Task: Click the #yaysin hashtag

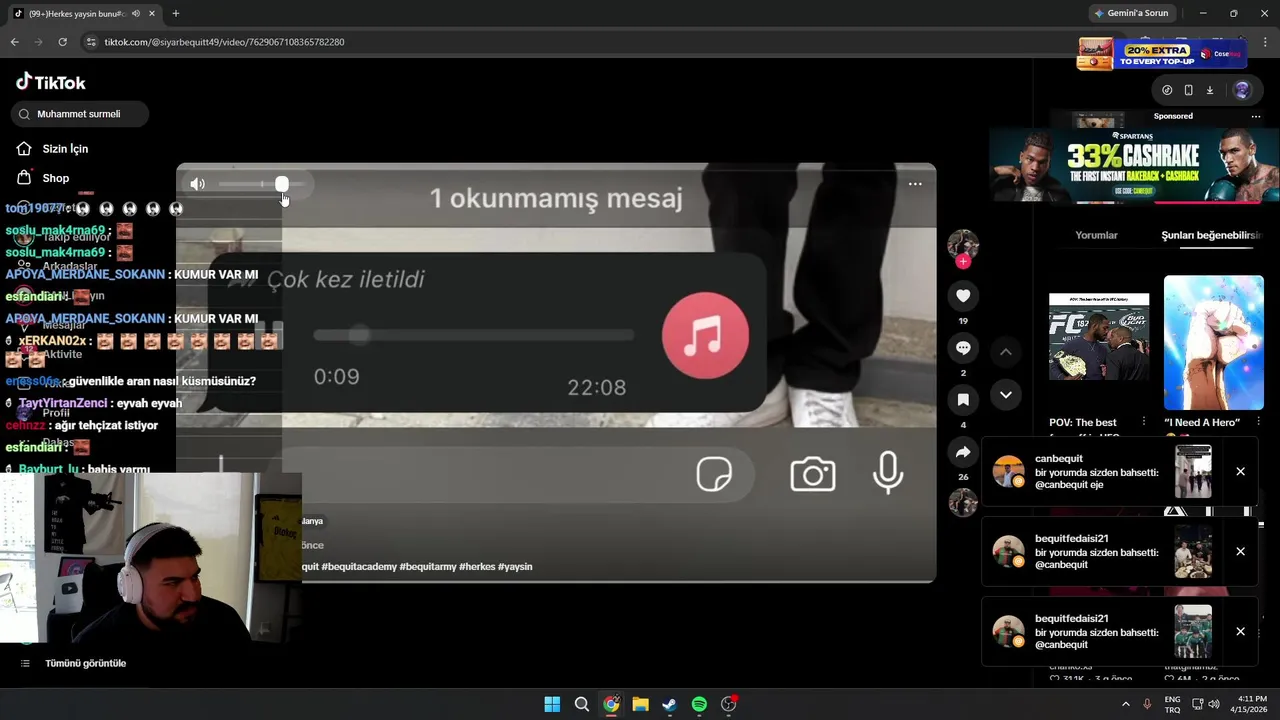Action: 515,566
